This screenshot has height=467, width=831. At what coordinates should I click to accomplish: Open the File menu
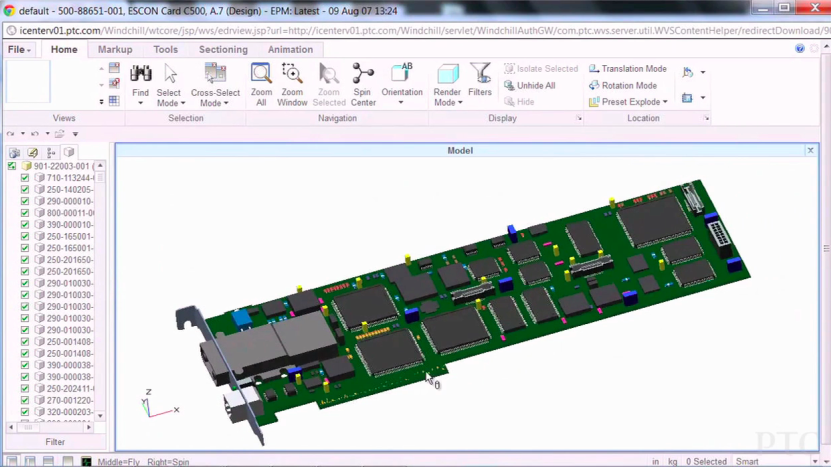click(x=20, y=50)
